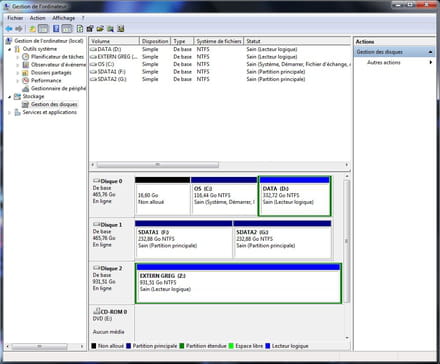
Task: Click the Refresh page icon in toolbar
Action: [x=80, y=29]
